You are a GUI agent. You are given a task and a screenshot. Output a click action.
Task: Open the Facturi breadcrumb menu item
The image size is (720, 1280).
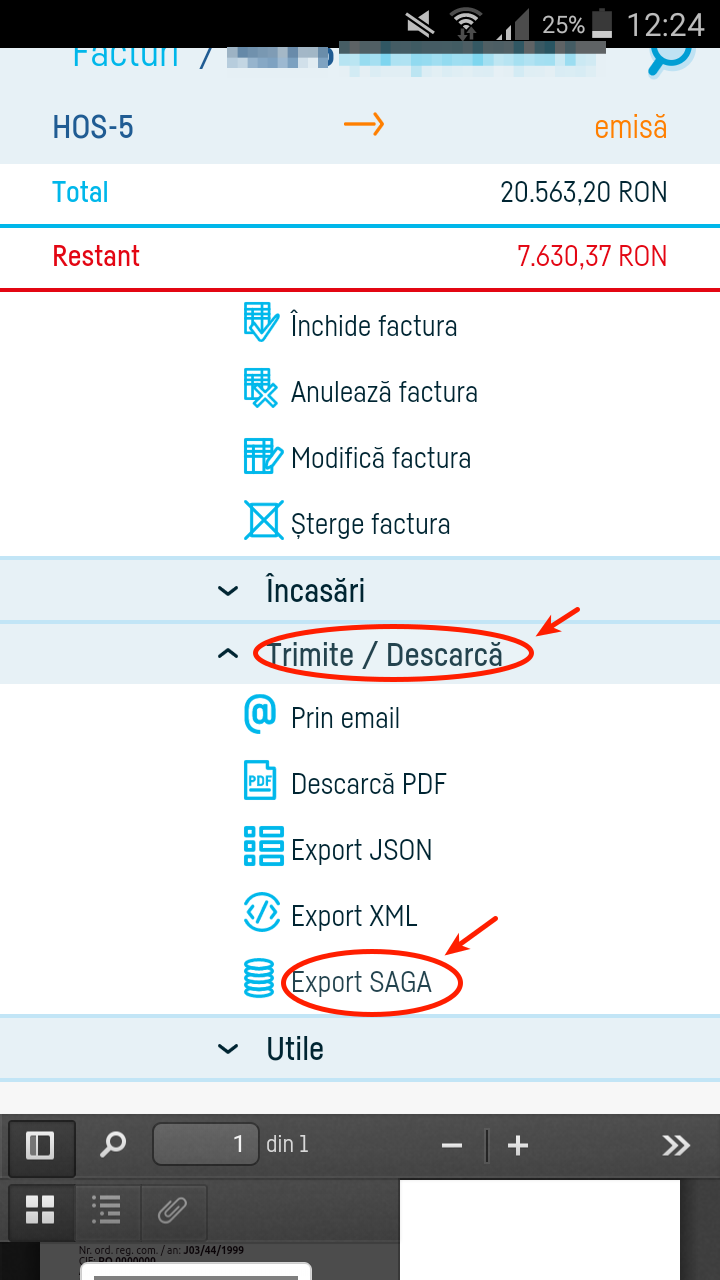[124, 54]
